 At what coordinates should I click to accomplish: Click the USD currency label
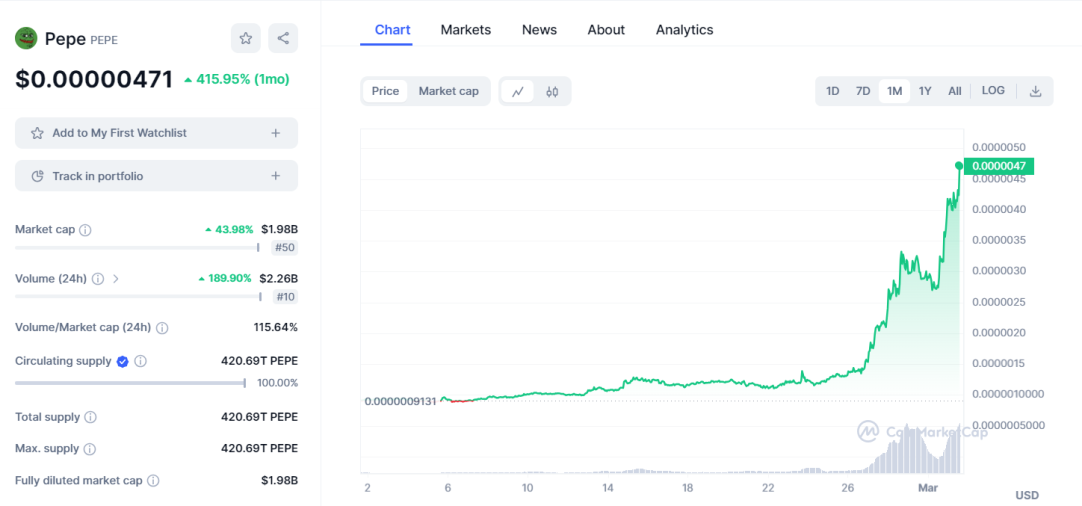(x=1027, y=495)
